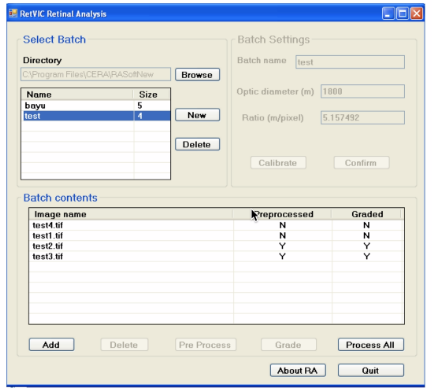
Task: Quit the application with Quit button
Action: point(371,370)
